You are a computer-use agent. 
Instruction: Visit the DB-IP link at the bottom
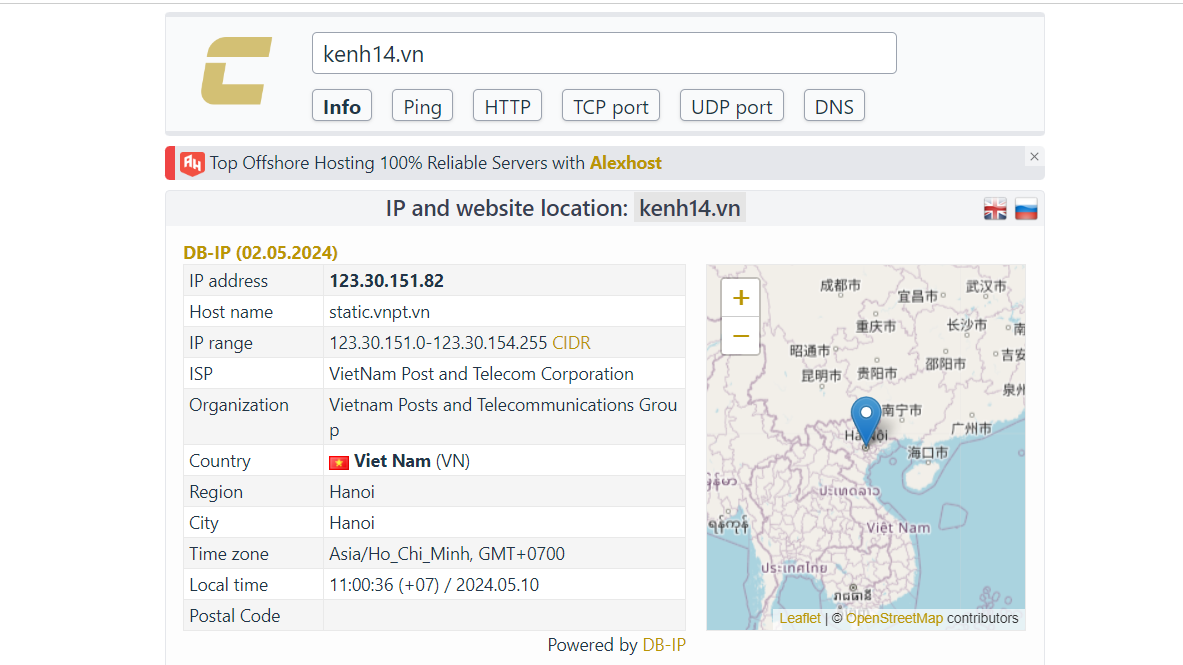664,645
